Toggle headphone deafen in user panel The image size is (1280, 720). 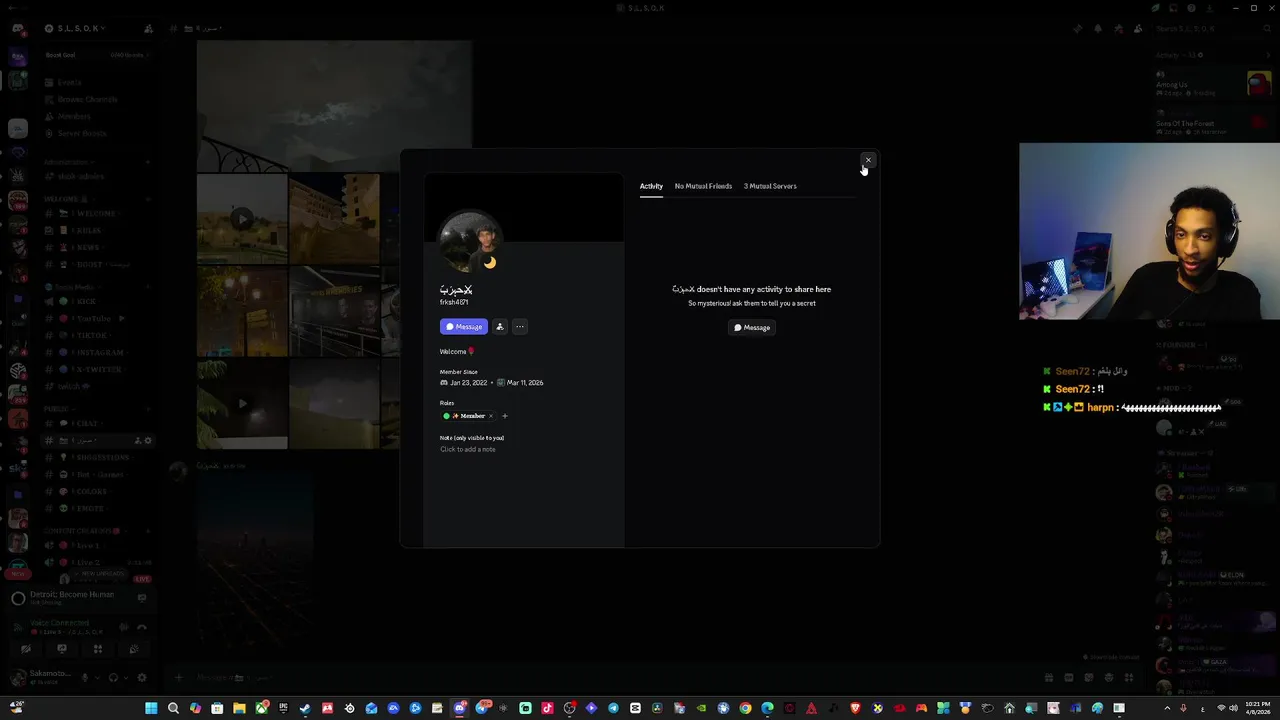(x=113, y=677)
